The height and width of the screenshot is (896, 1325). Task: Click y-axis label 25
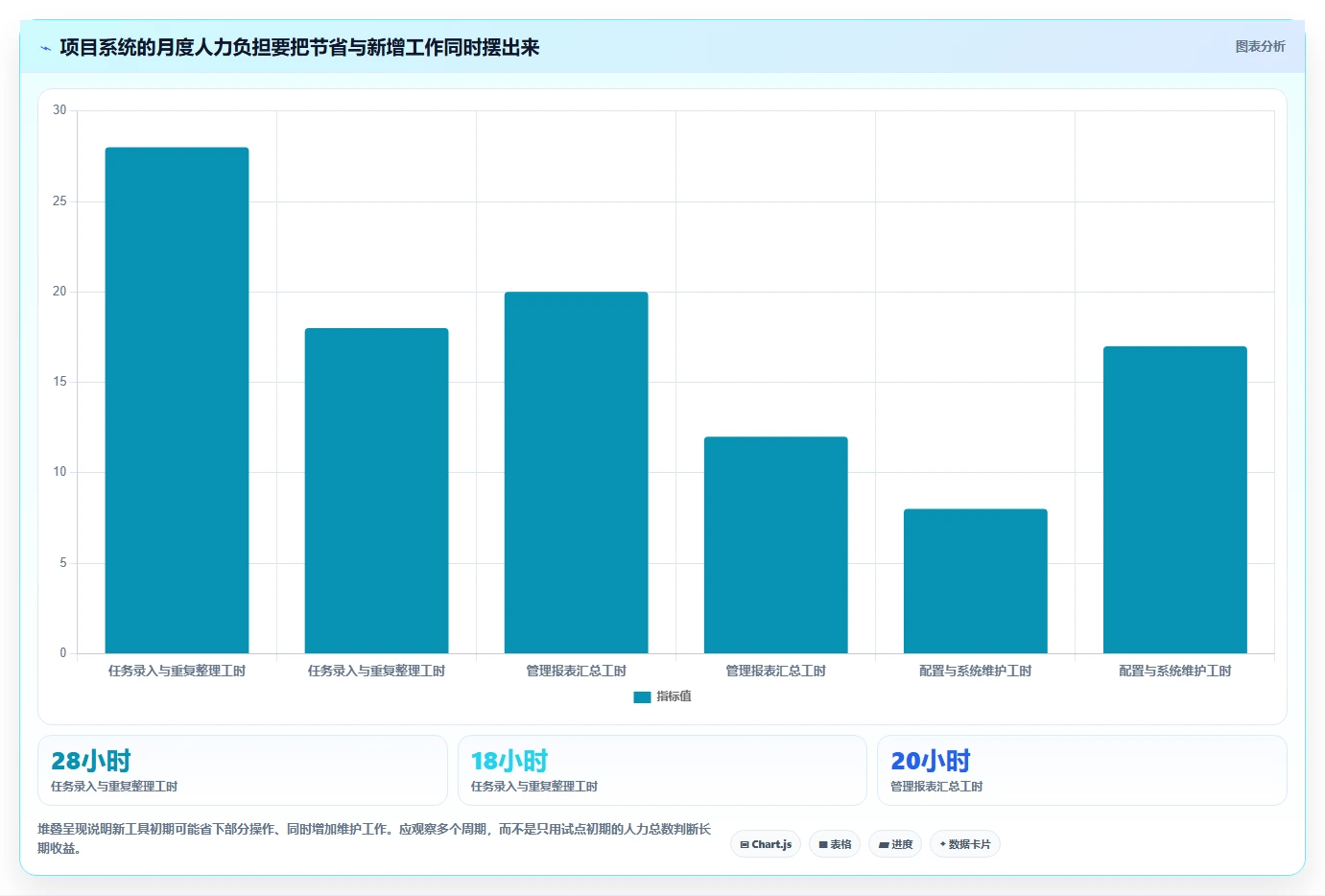tap(59, 200)
